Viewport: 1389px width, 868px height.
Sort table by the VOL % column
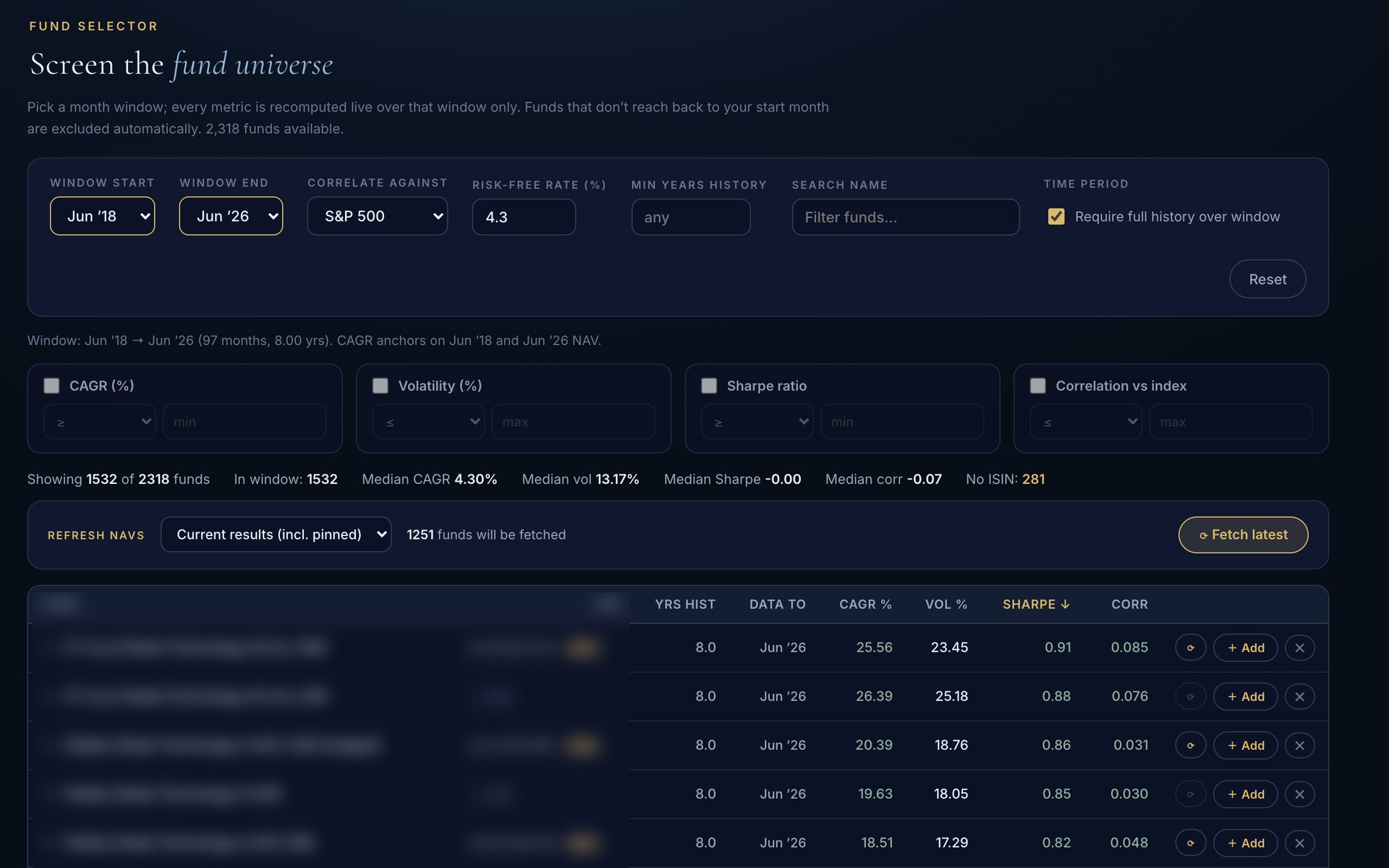point(946,604)
